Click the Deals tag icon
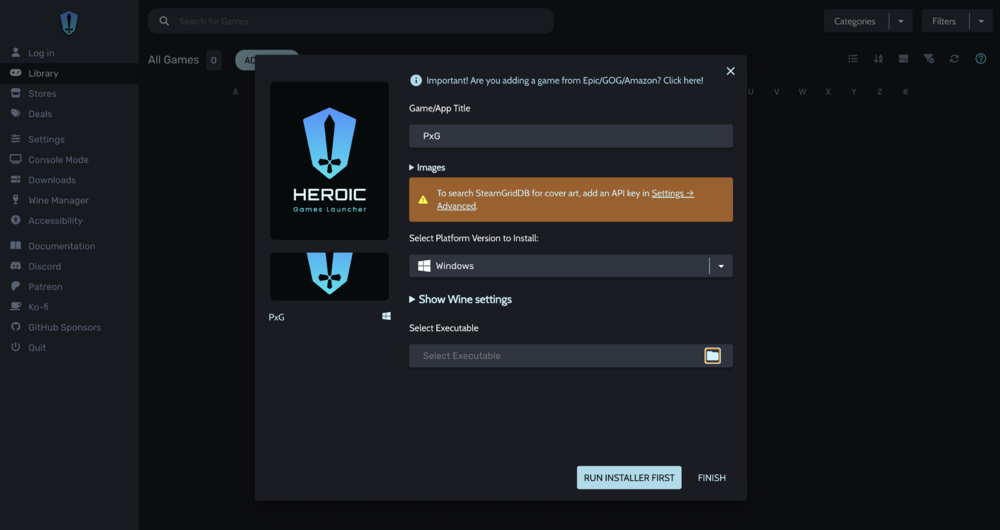 (x=15, y=114)
